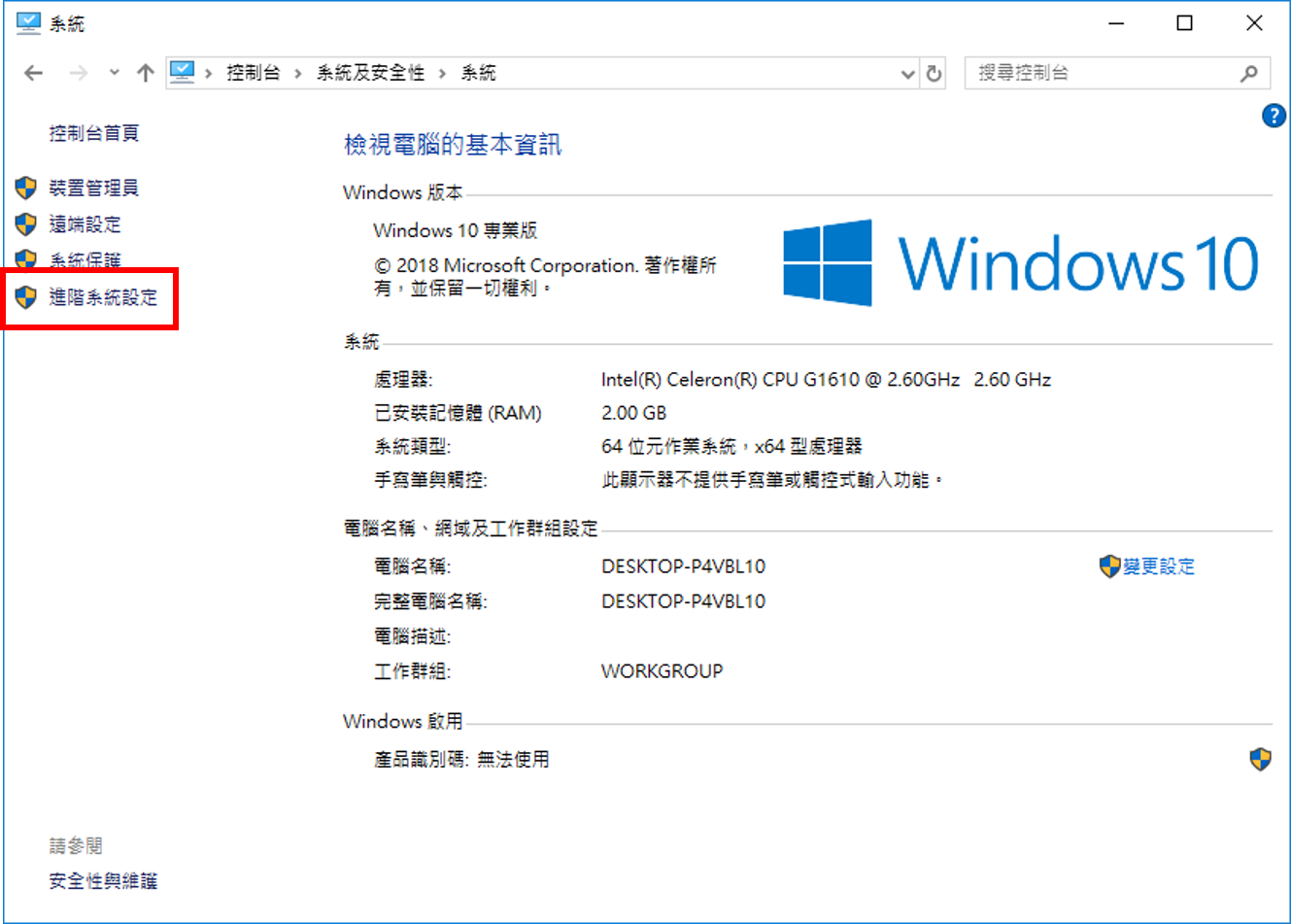1291x924 pixels.
Task: Click the 工作群組: label
Action: point(413,671)
